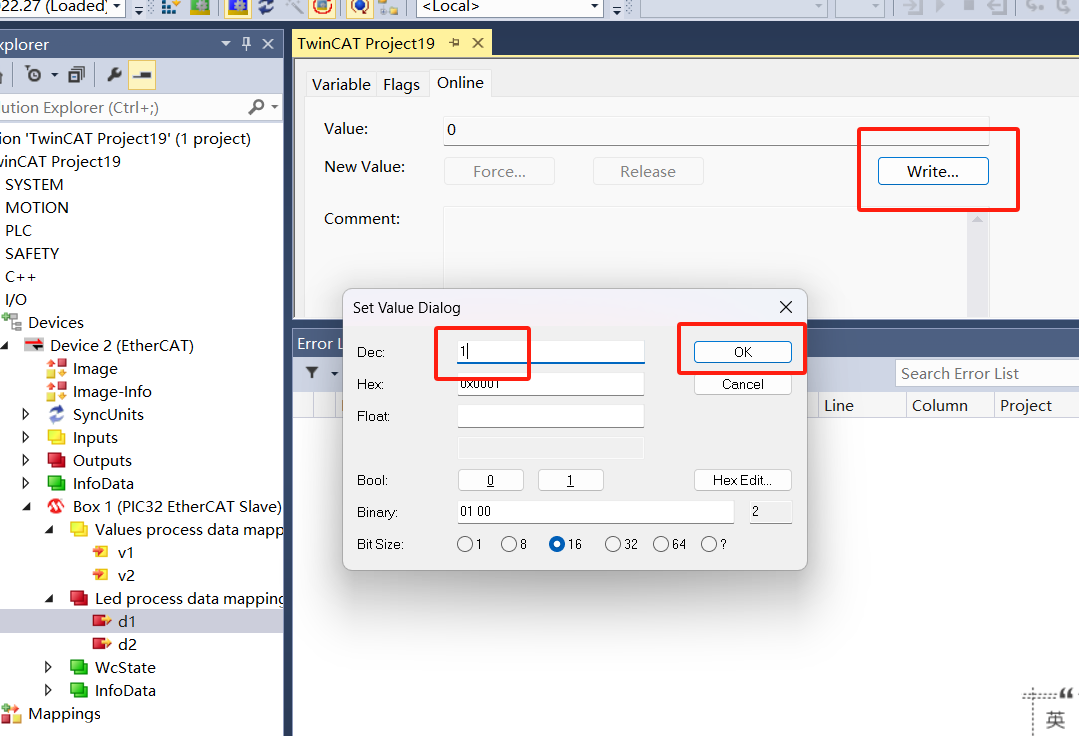Click the Reload Devices toolbar icon
This screenshot has height=736, width=1079.
tap(266, 7)
